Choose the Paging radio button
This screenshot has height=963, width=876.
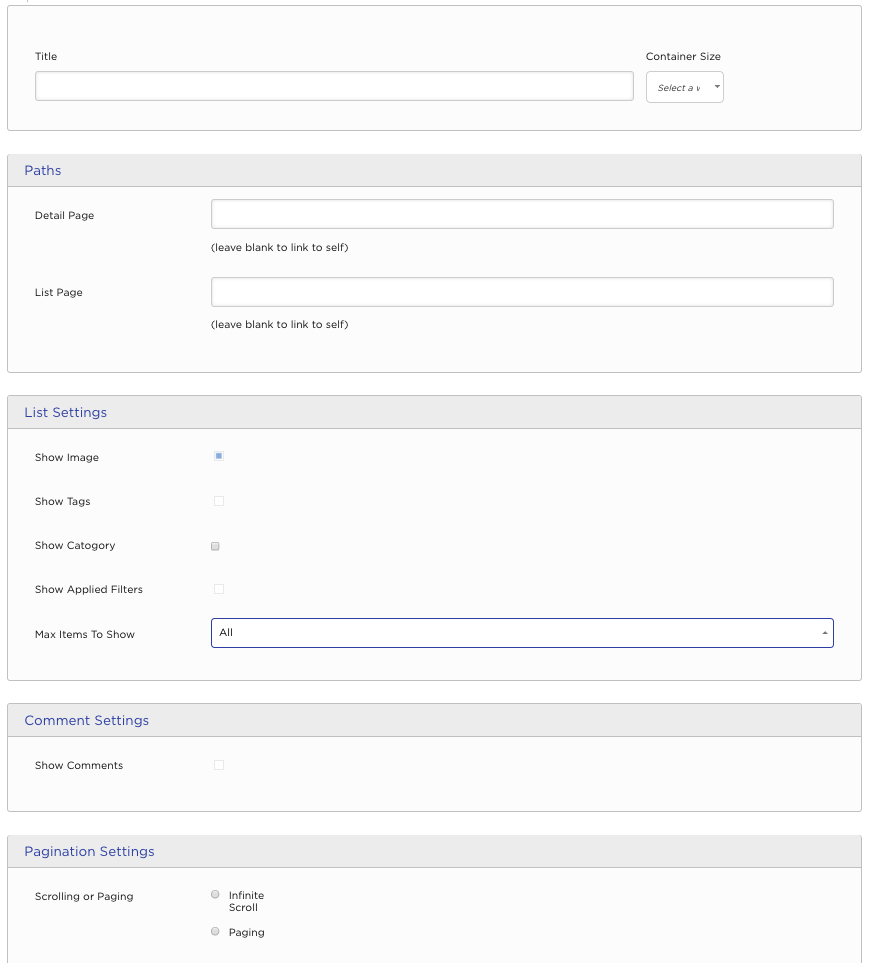tap(215, 931)
